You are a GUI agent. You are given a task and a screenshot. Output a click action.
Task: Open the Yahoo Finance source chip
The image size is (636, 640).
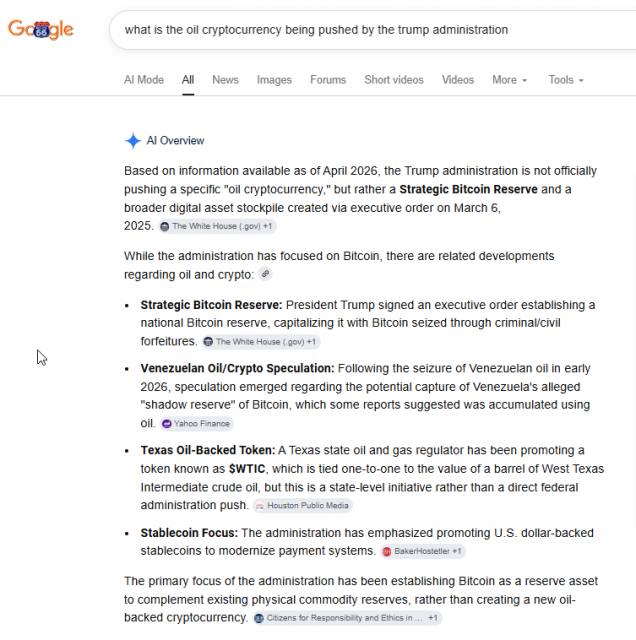[x=197, y=423]
